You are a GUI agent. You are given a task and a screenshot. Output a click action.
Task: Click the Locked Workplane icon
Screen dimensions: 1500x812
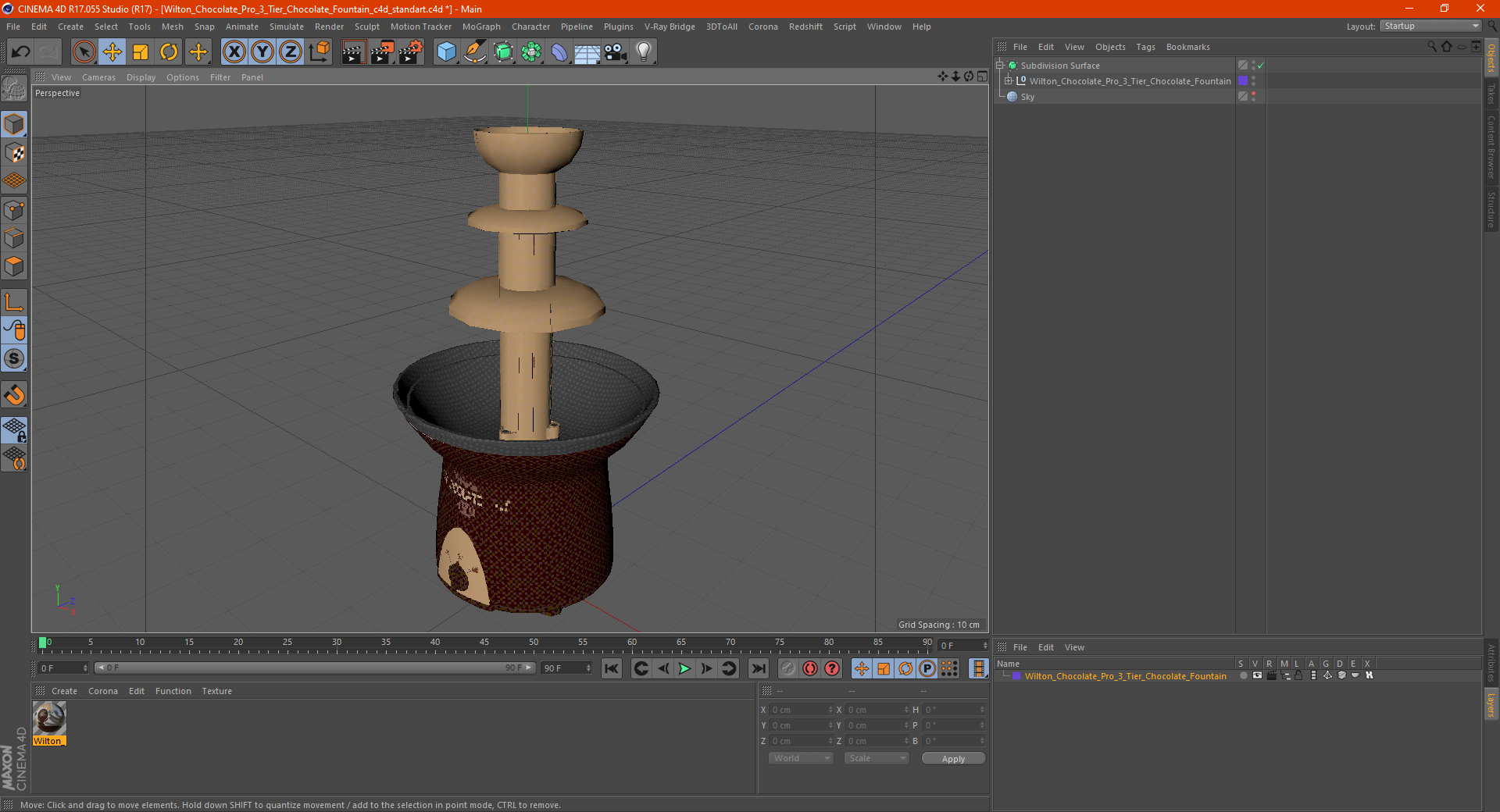(x=14, y=429)
